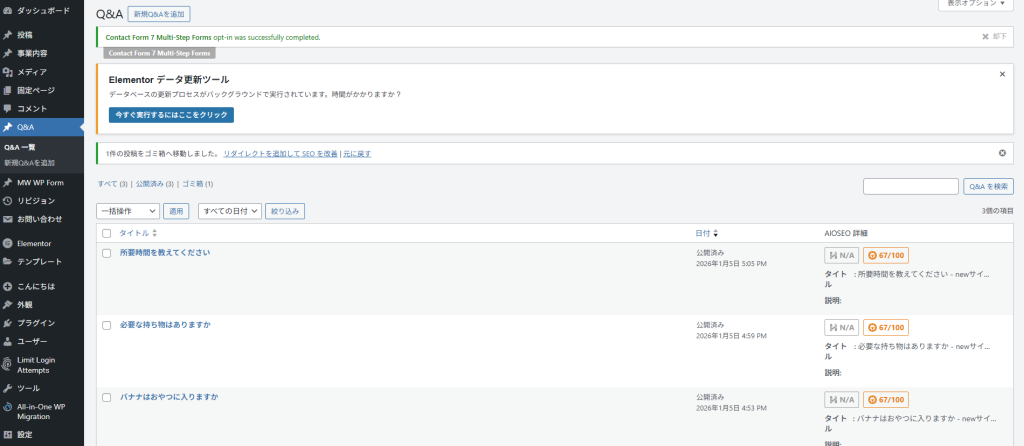Select the 必要な持ち物はありますか row checkbox

(x=107, y=325)
